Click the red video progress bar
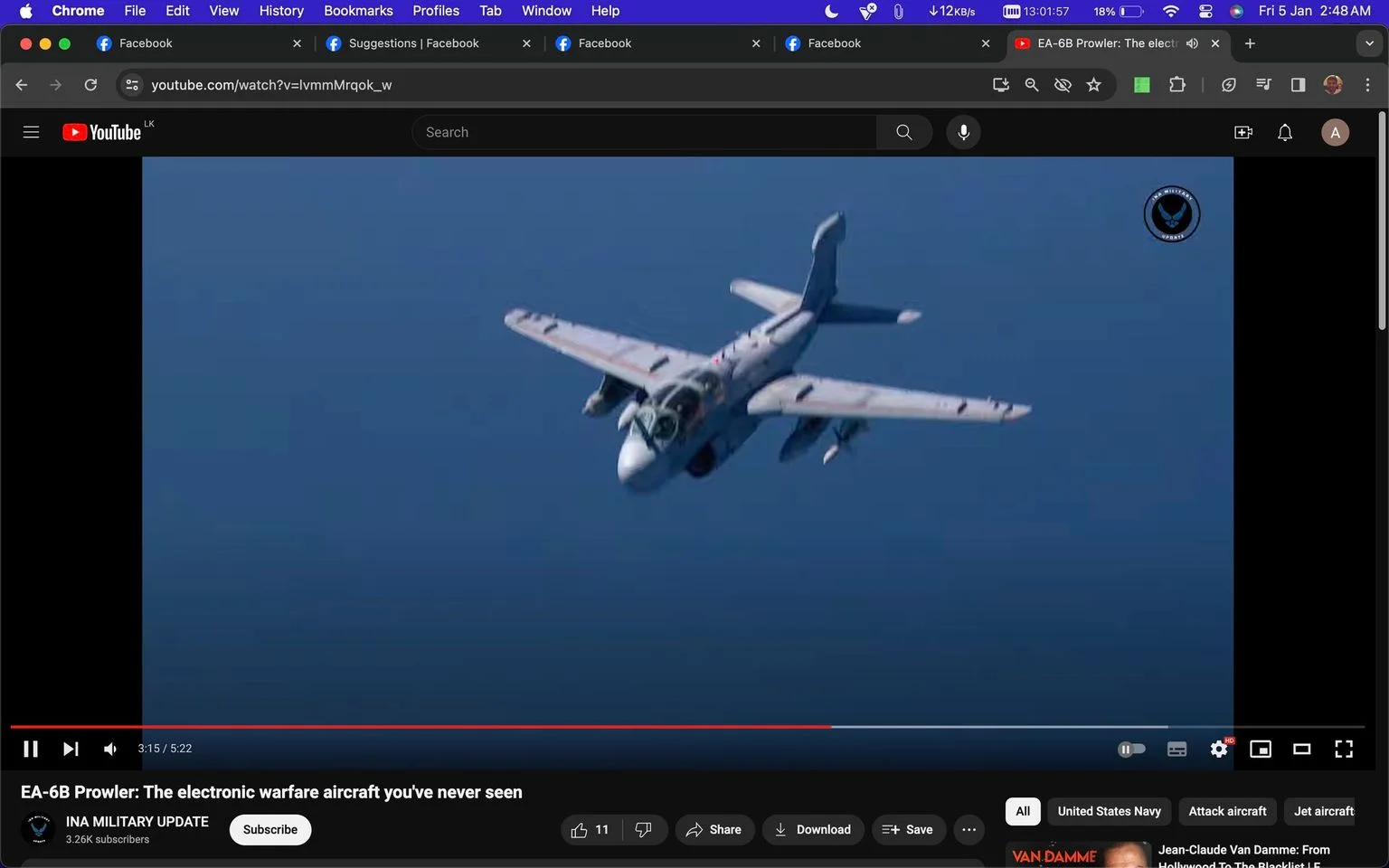This screenshot has height=868, width=1389. click(420, 727)
